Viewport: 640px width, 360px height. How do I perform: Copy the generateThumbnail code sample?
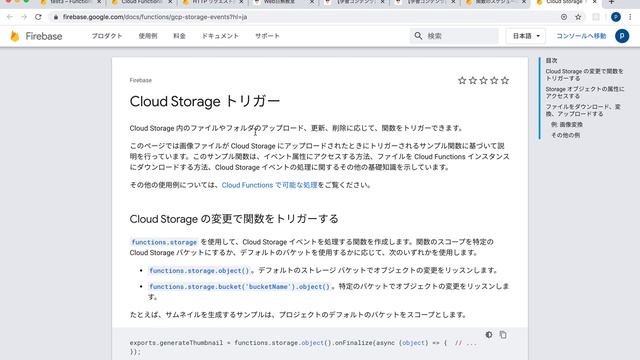[503, 335]
